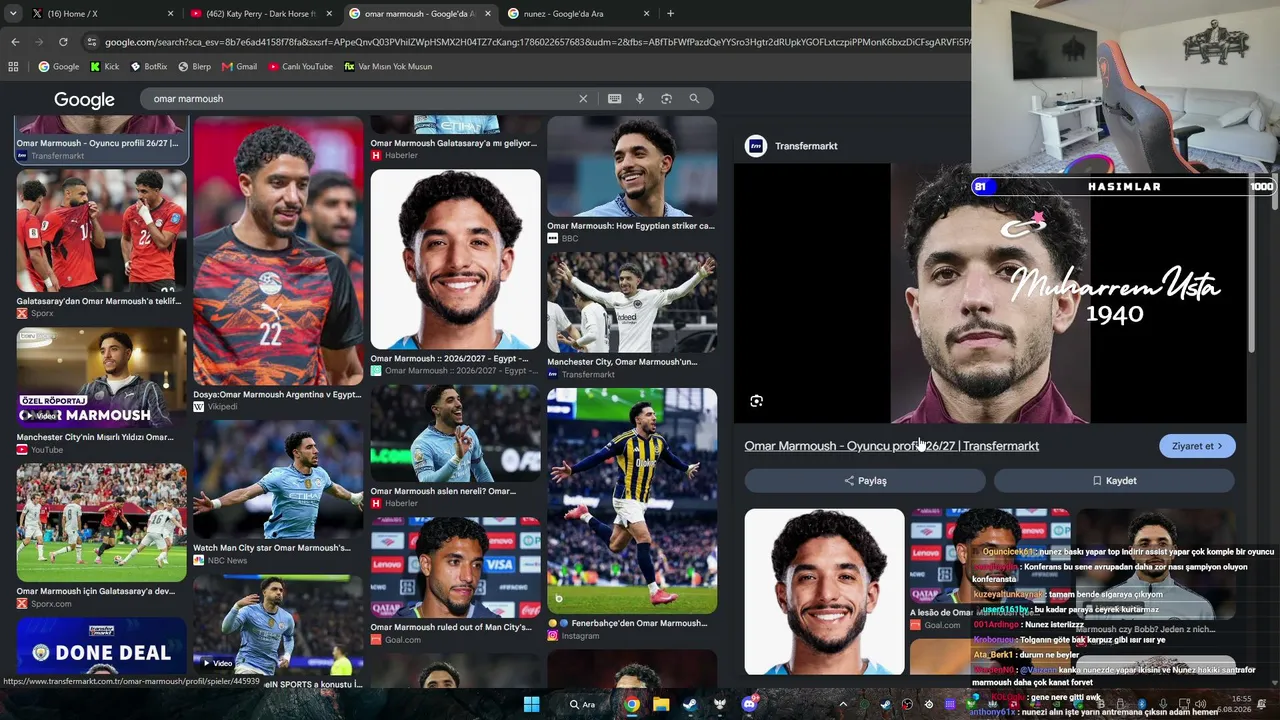The height and width of the screenshot is (720, 1280).
Task: Open the Kick bookmark
Action: (x=104, y=67)
